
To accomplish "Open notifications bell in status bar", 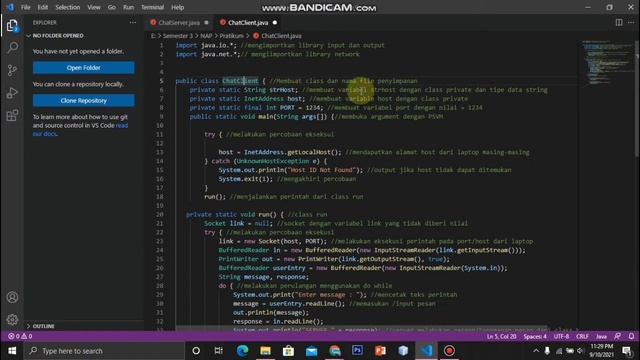I will click(631, 336).
